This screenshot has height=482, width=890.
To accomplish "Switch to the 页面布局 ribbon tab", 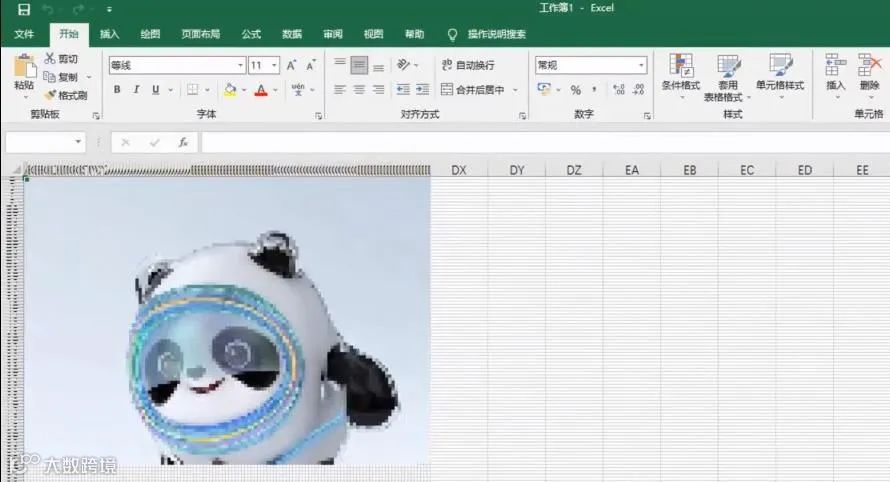I will 200,34.
